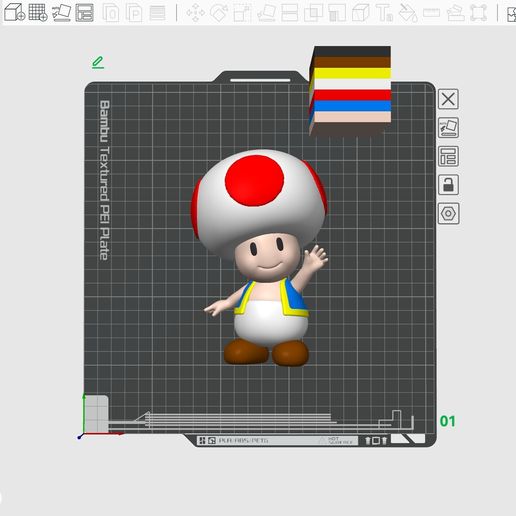Select the Measure ruler tool
The height and width of the screenshot is (516, 516).
[x=431, y=13]
